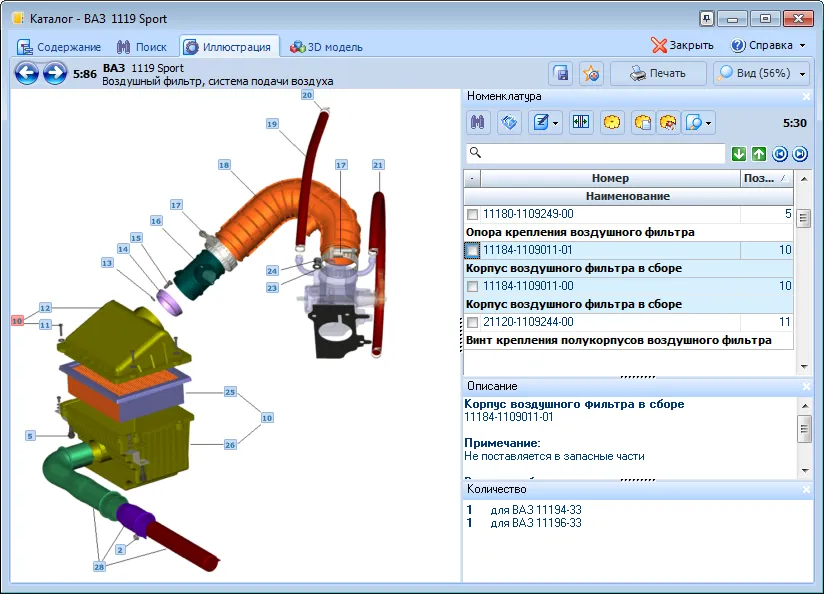The width and height of the screenshot is (824, 594).
Task: Click the yellow gear with page icon
Action: click(643, 122)
